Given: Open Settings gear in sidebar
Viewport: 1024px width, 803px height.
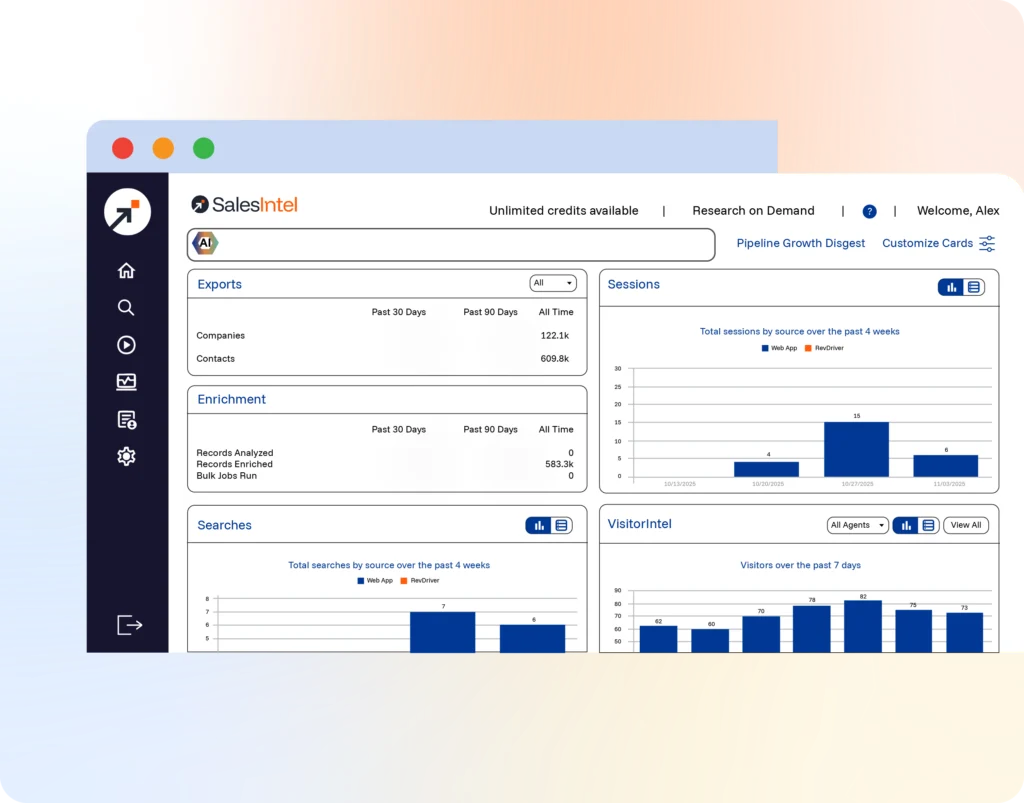Looking at the screenshot, I should tap(126, 456).
